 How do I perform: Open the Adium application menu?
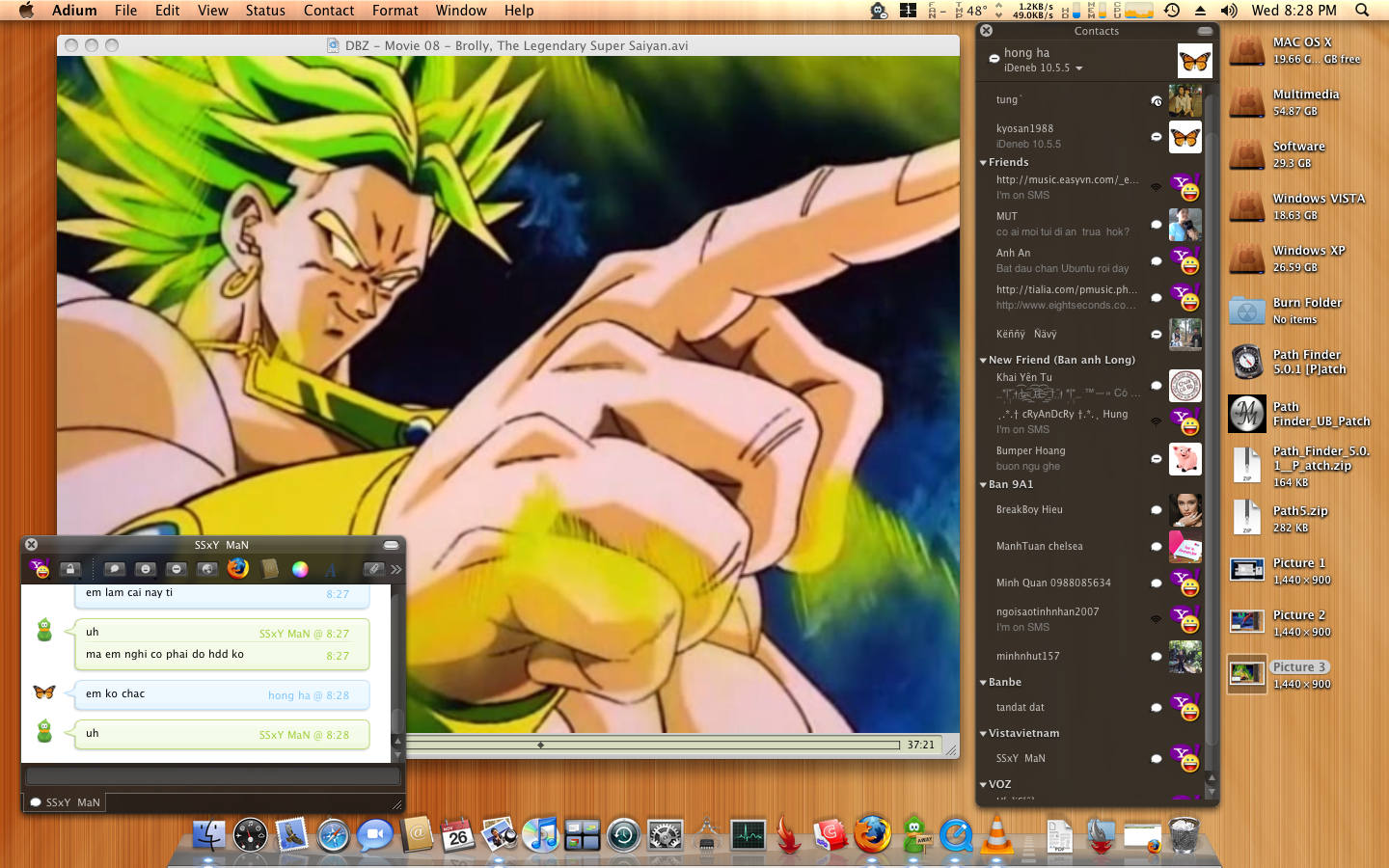point(74,11)
